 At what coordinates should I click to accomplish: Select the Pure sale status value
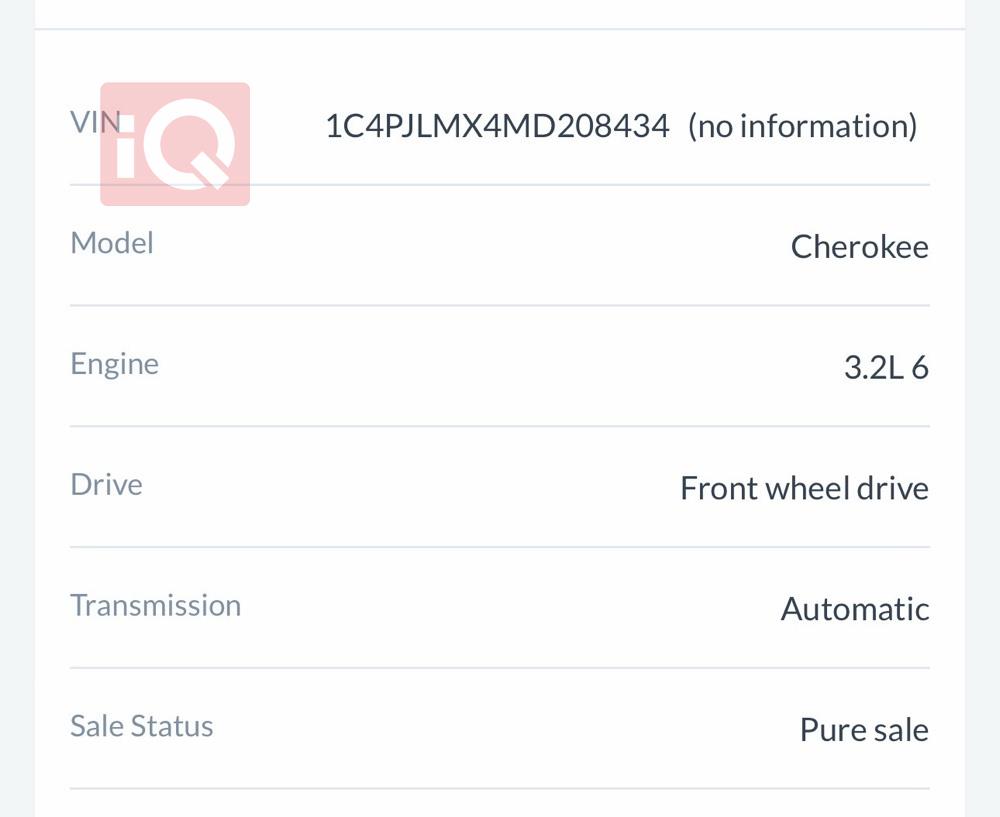click(x=864, y=730)
